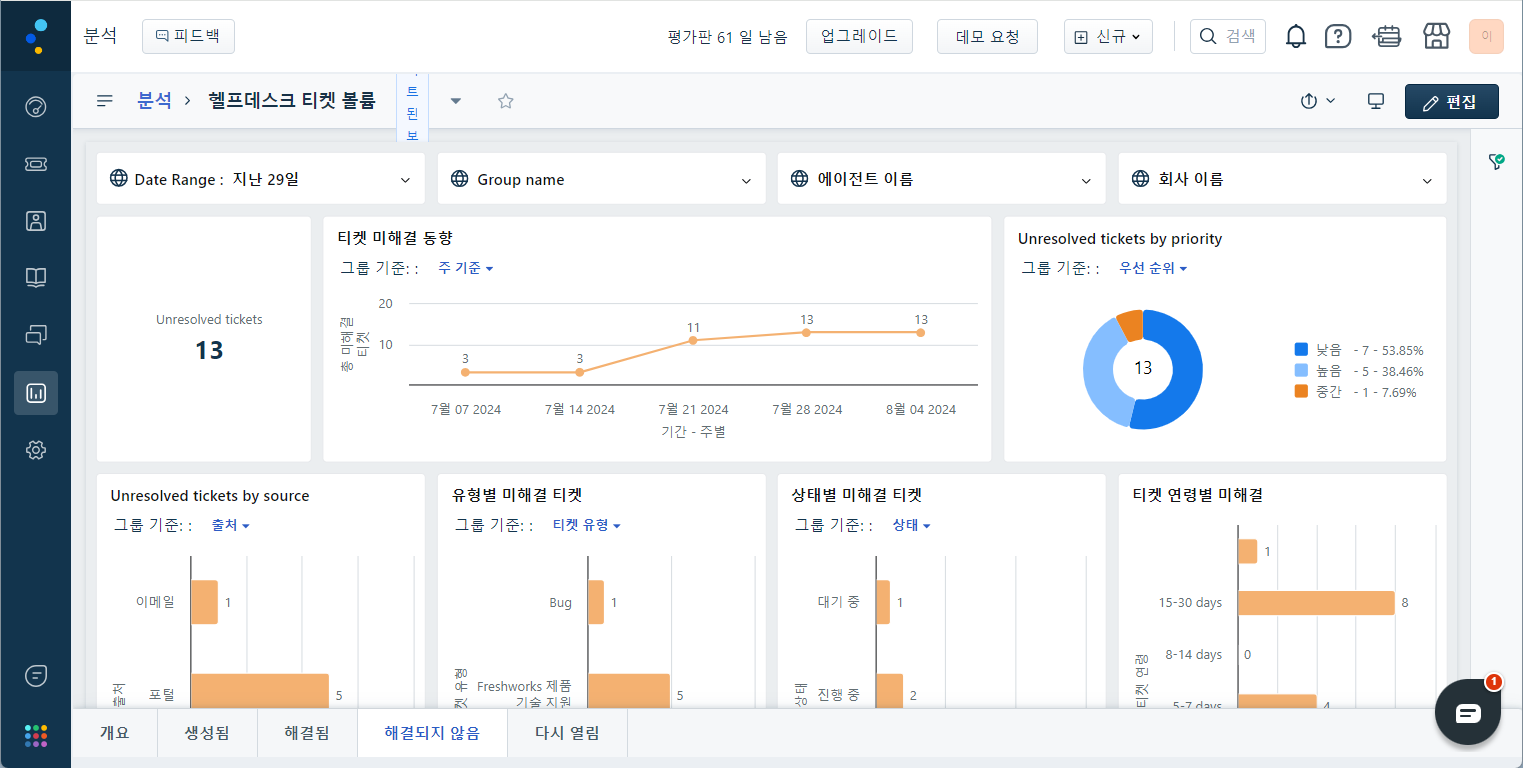The image size is (1523, 768).
Task: Click the 업그레이드 button
Action: (x=859, y=37)
